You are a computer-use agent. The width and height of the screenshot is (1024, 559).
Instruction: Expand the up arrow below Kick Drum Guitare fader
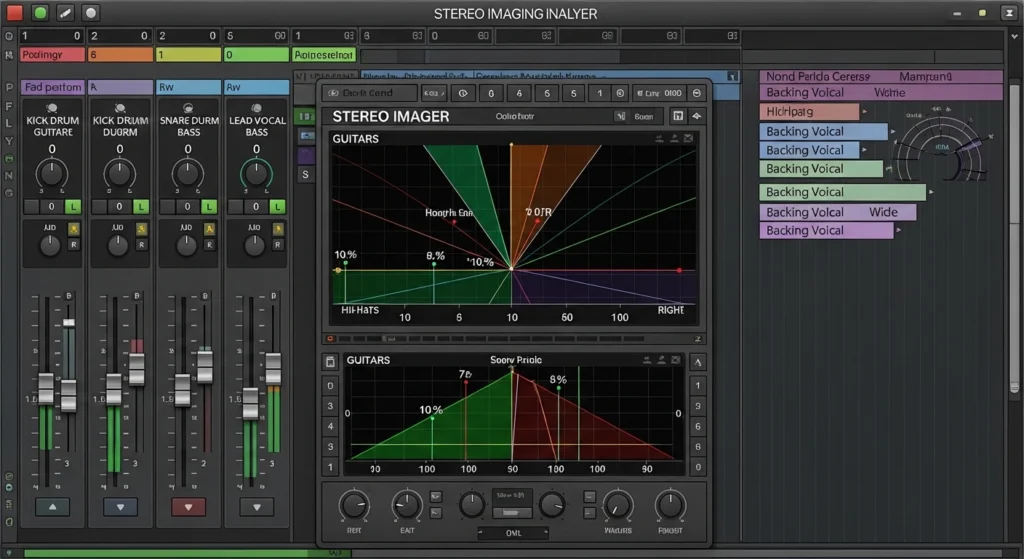point(52,507)
